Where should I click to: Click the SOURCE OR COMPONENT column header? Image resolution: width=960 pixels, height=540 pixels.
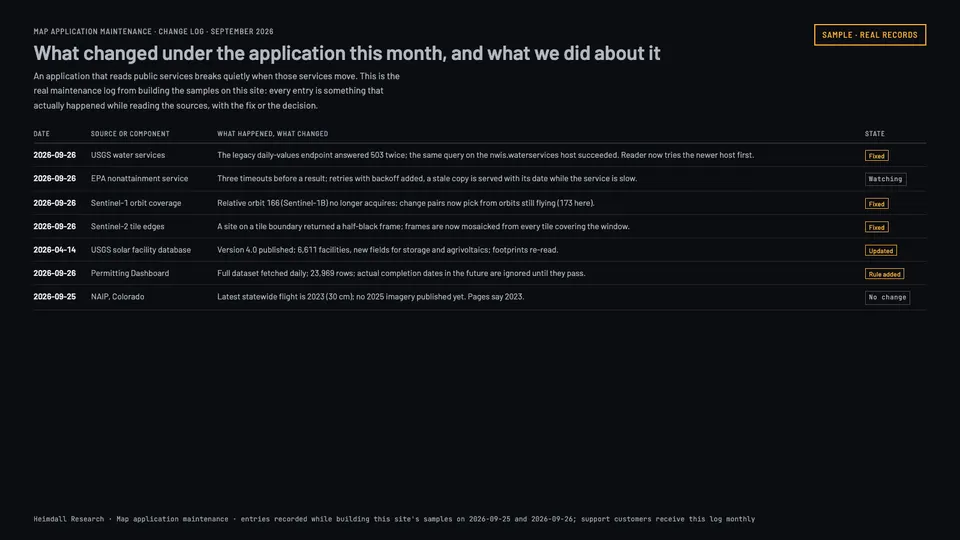coord(130,133)
